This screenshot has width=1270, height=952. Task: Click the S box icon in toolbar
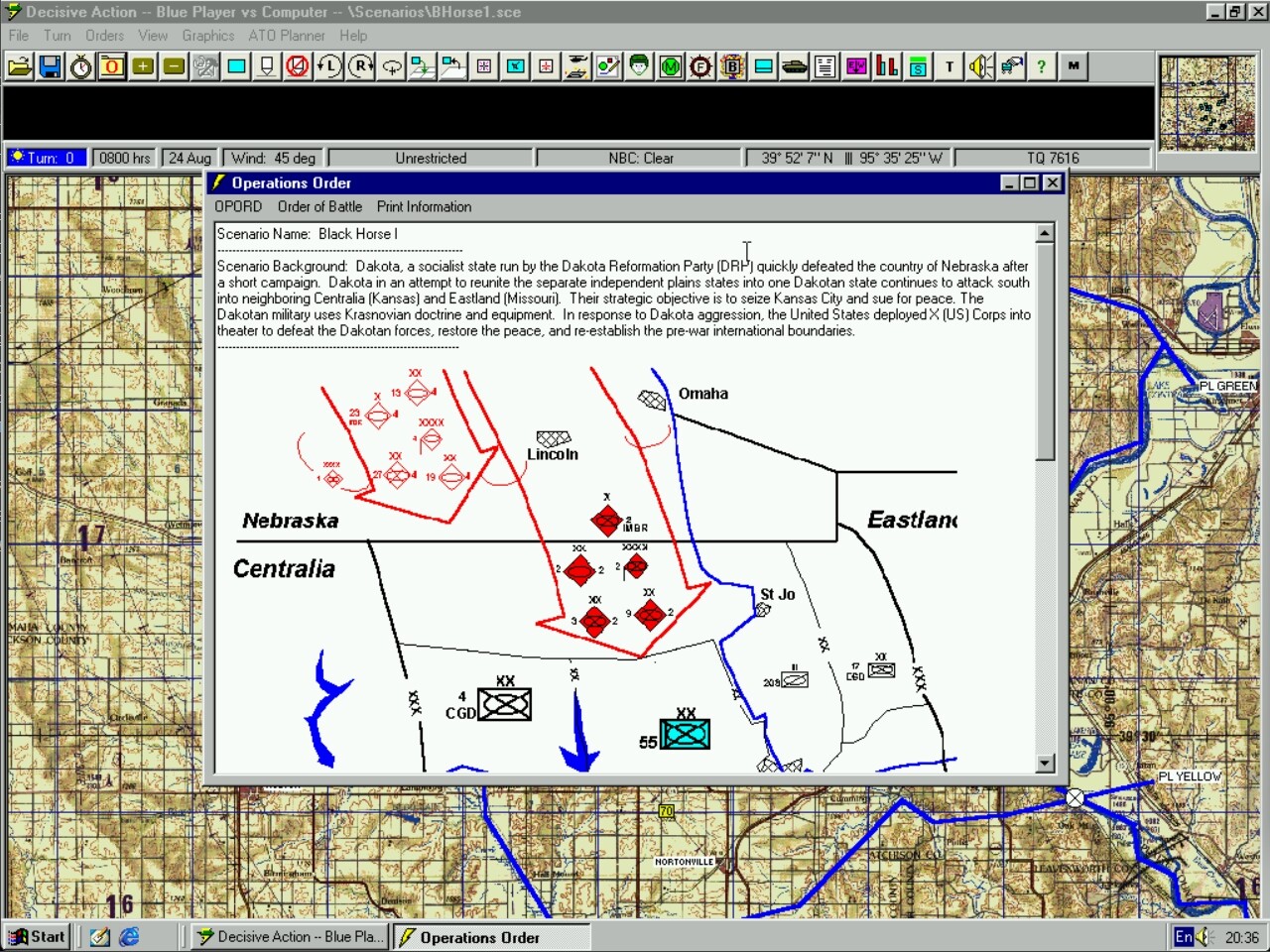(918, 66)
